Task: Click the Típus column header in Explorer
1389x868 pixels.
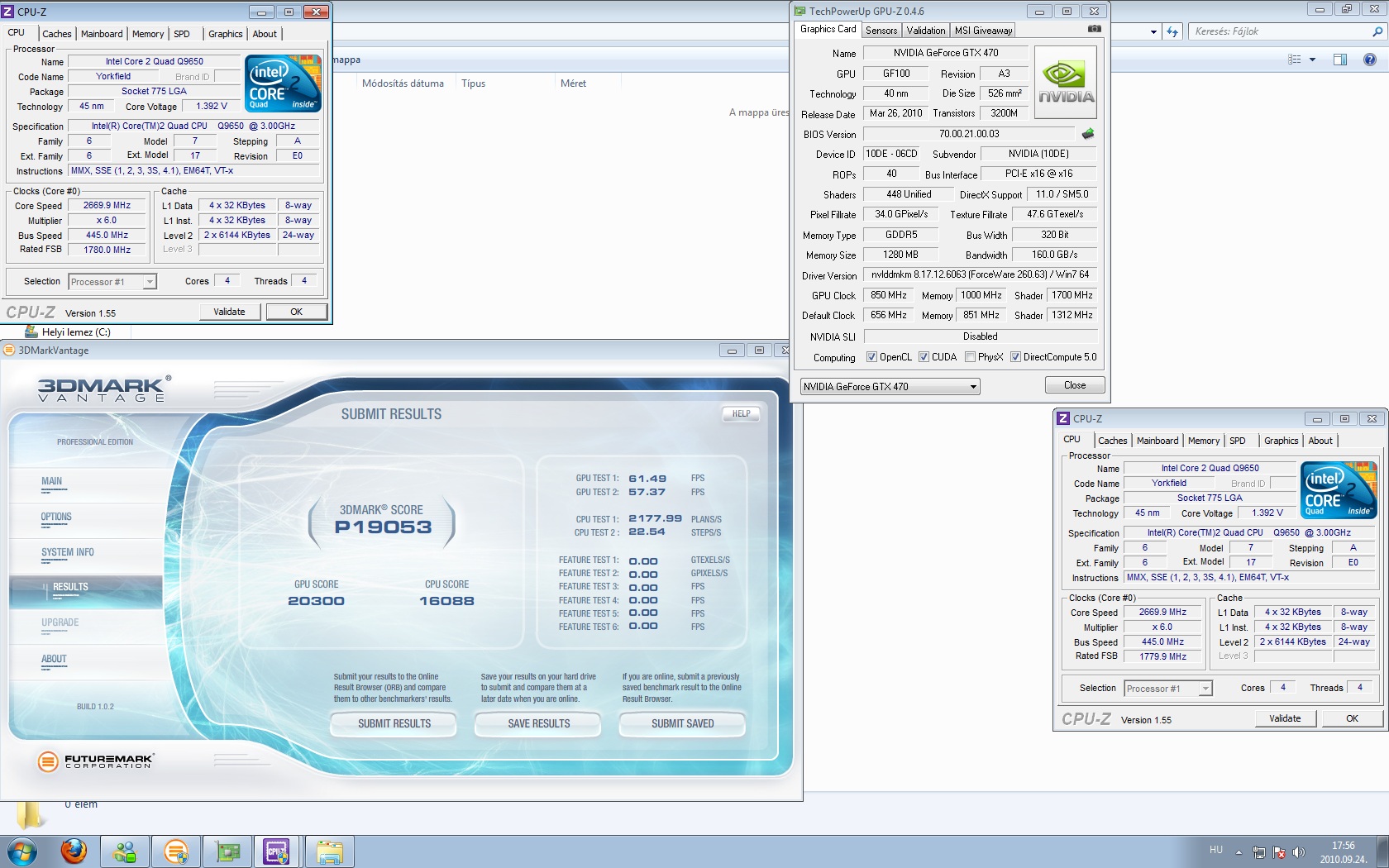Action: (473, 83)
